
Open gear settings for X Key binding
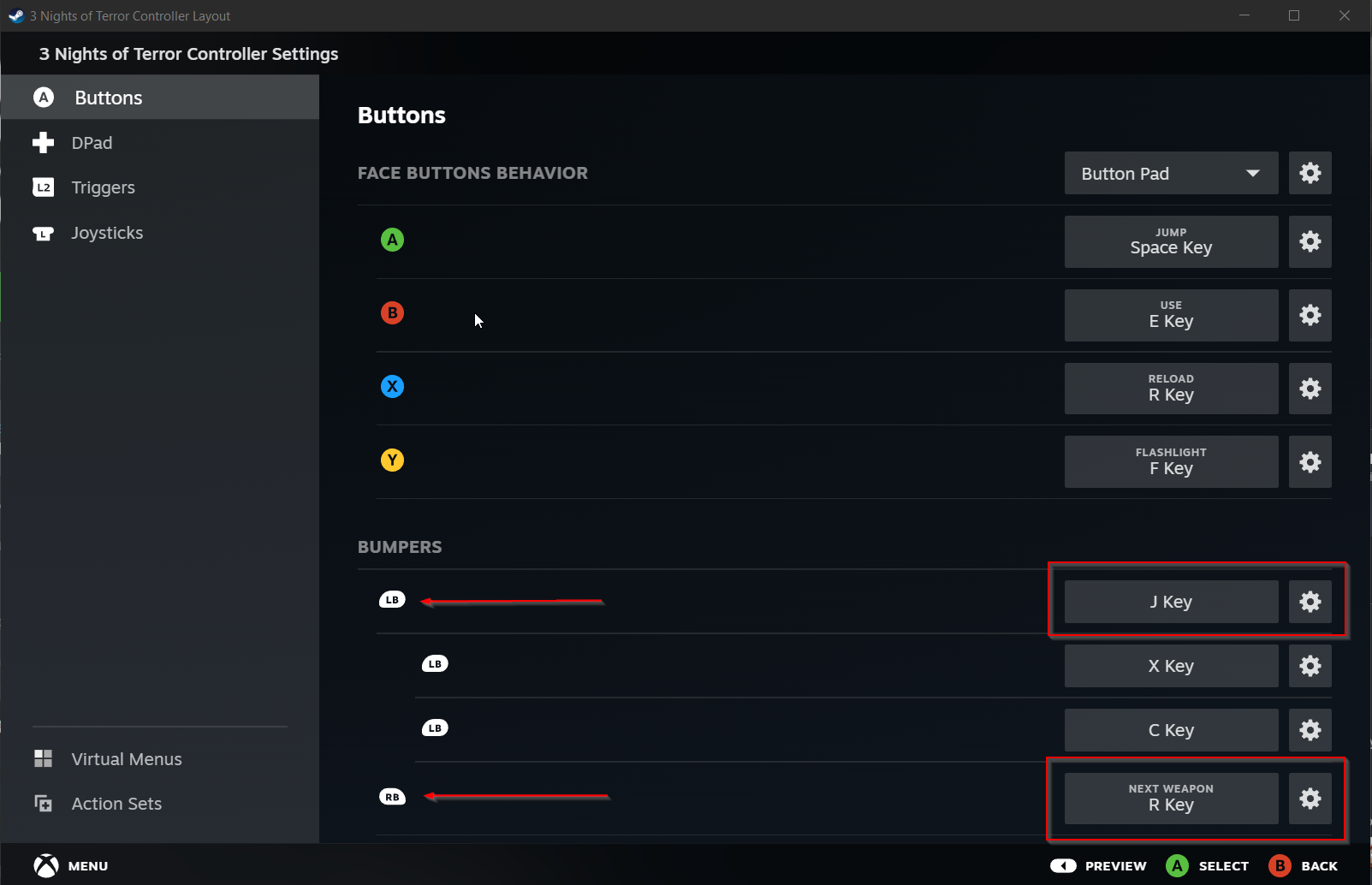tap(1310, 666)
